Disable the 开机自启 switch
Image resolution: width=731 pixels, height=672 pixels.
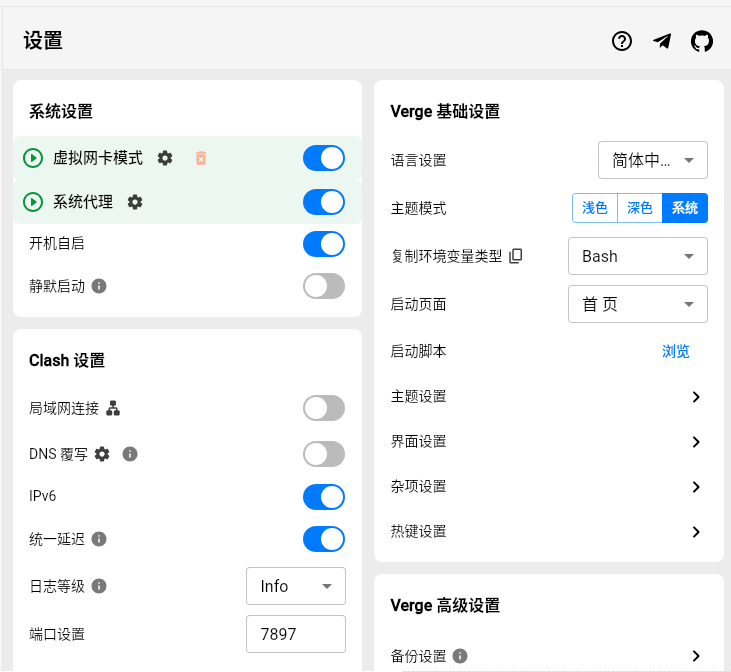click(x=324, y=244)
